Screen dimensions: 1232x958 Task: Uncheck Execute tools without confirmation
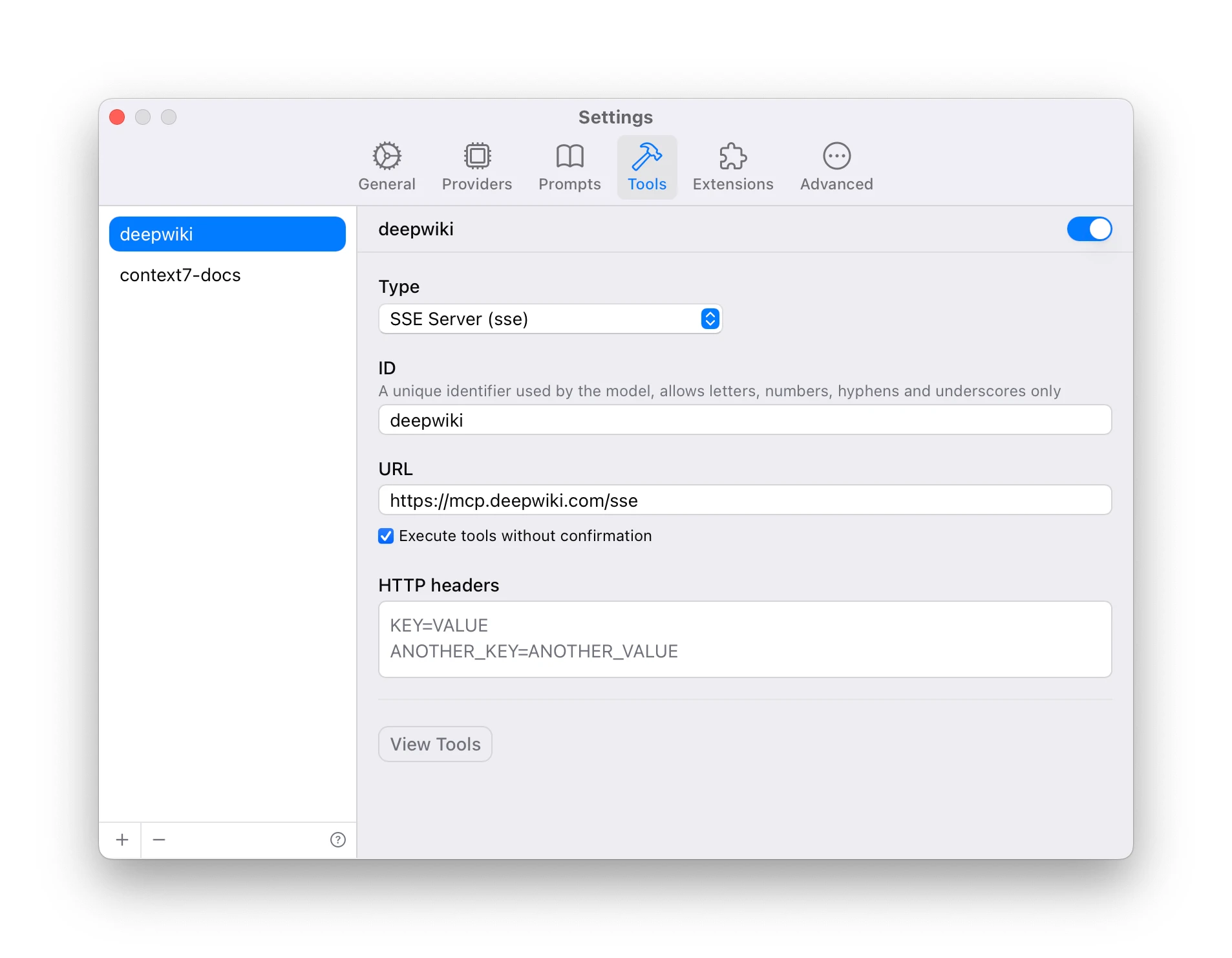(x=386, y=536)
